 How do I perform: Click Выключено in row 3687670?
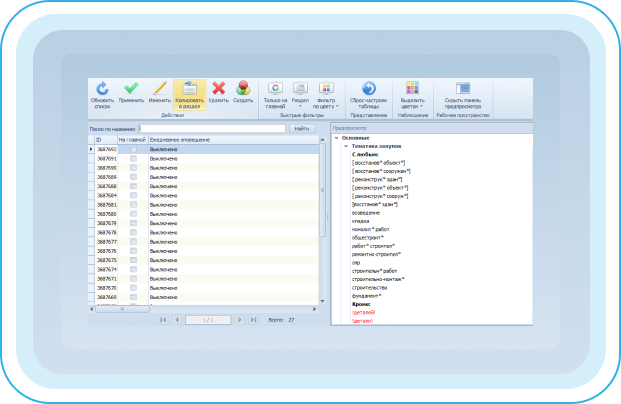164,288
